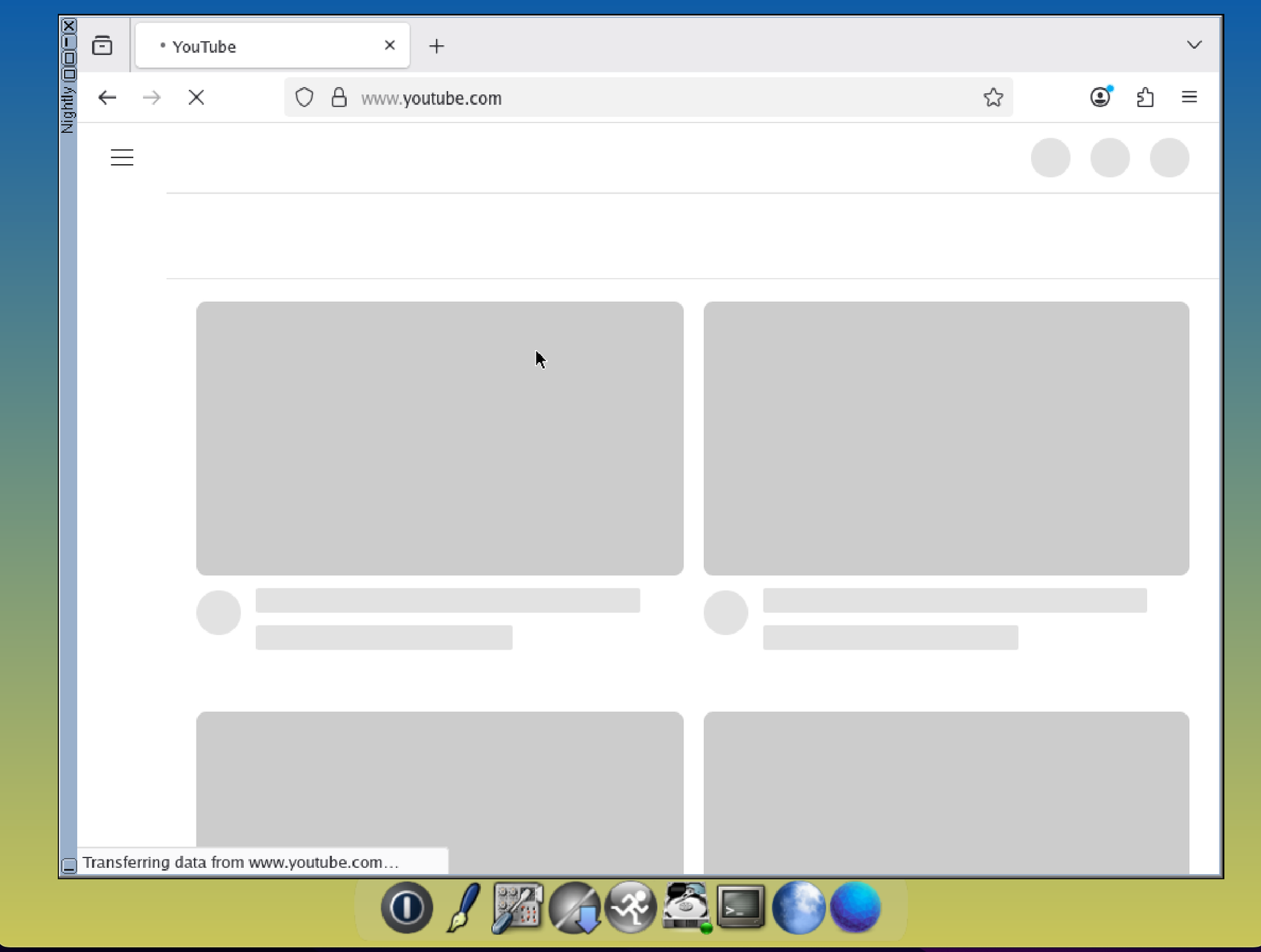Go back one page
Viewport: 1261px width, 952px height.
coord(107,97)
